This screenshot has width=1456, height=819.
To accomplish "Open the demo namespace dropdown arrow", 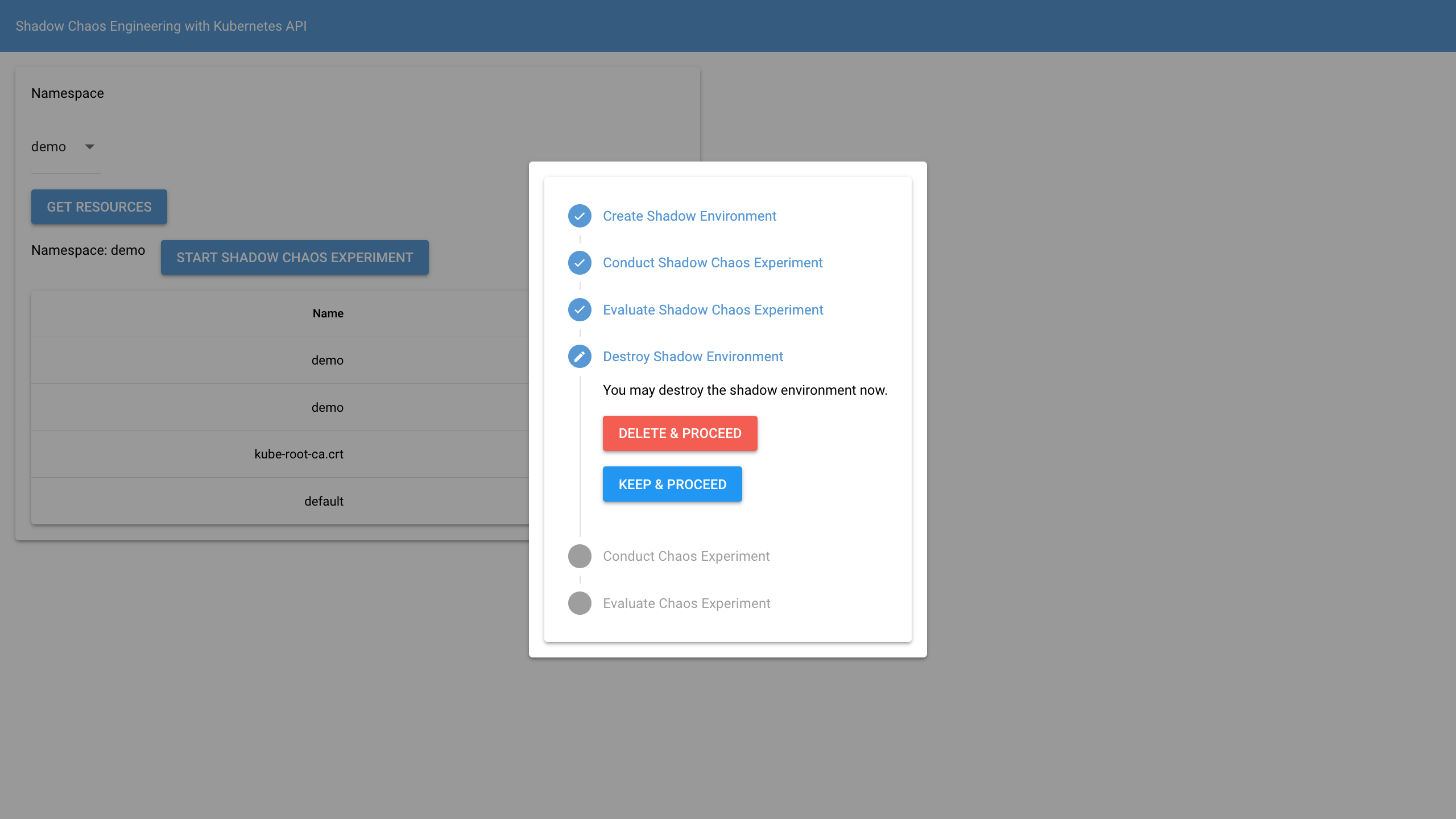I will (x=89, y=147).
